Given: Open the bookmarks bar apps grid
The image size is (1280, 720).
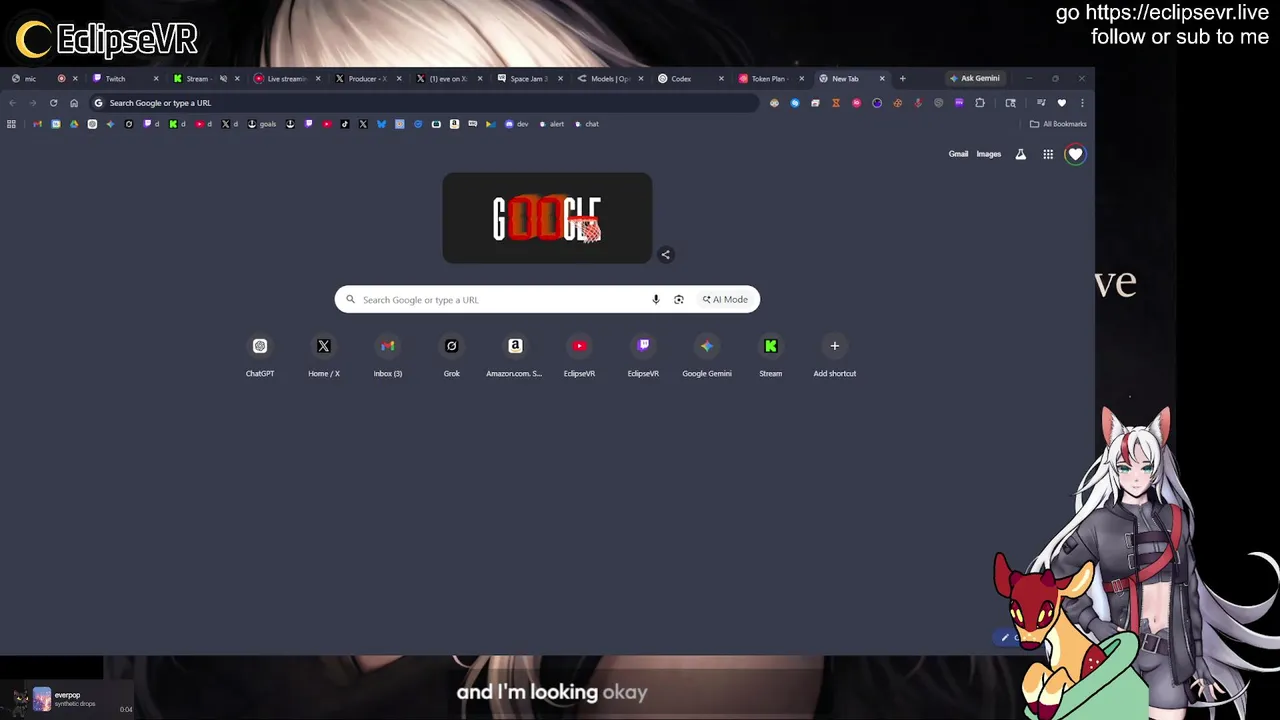Looking at the screenshot, I should pyautogui.click(x=11, y=124).
